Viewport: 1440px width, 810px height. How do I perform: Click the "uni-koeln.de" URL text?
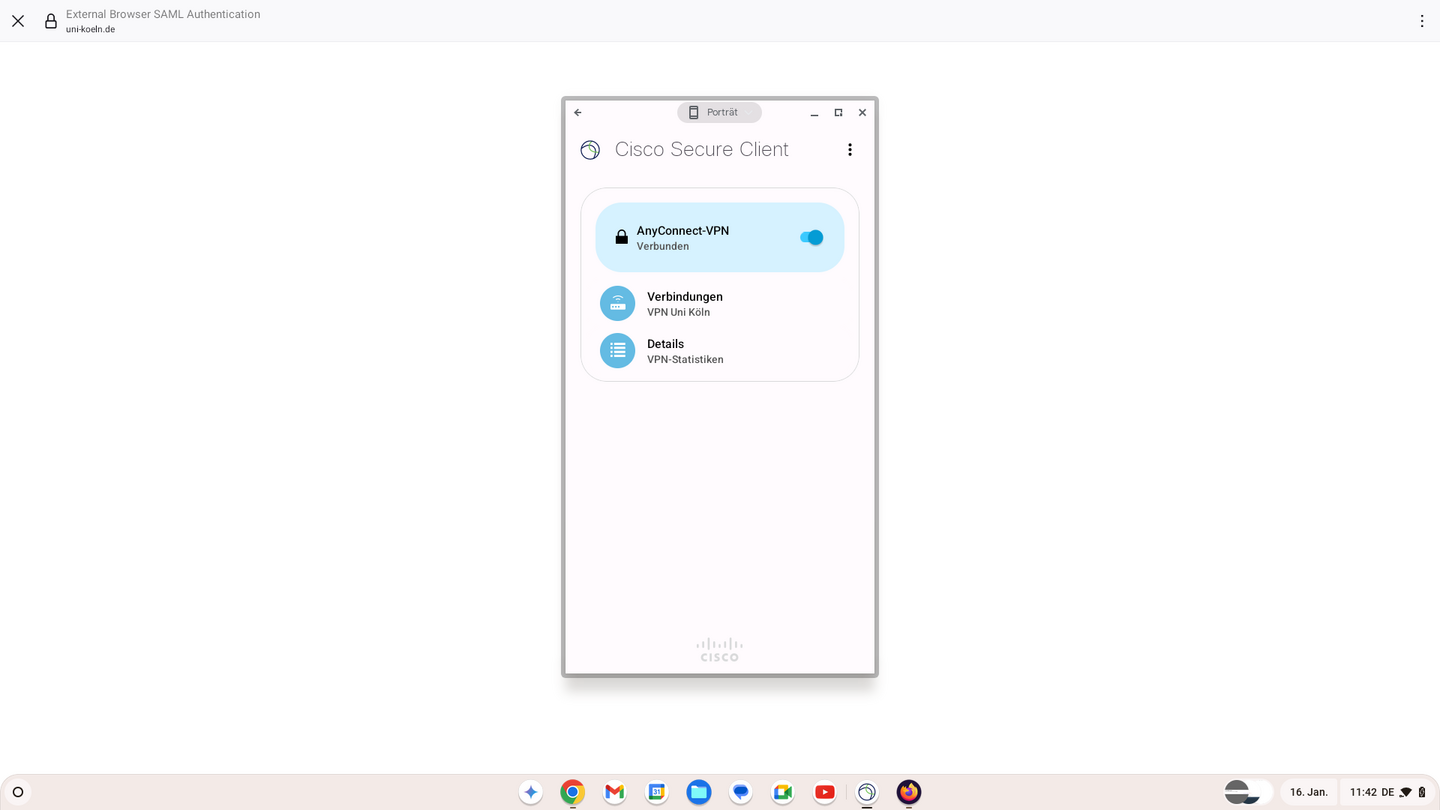pos(90,29)
